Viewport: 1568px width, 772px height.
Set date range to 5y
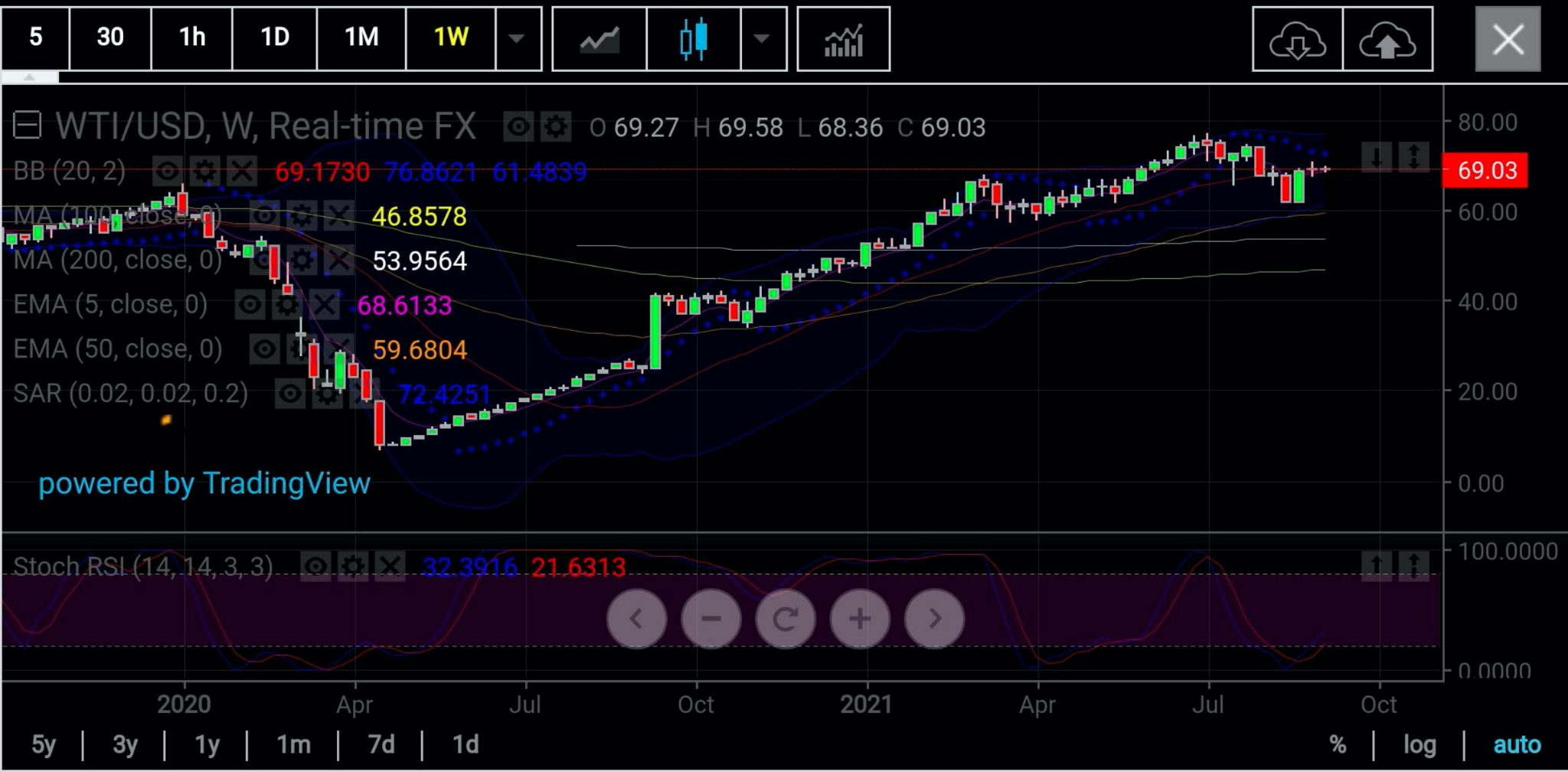click(x=44, y=744)
